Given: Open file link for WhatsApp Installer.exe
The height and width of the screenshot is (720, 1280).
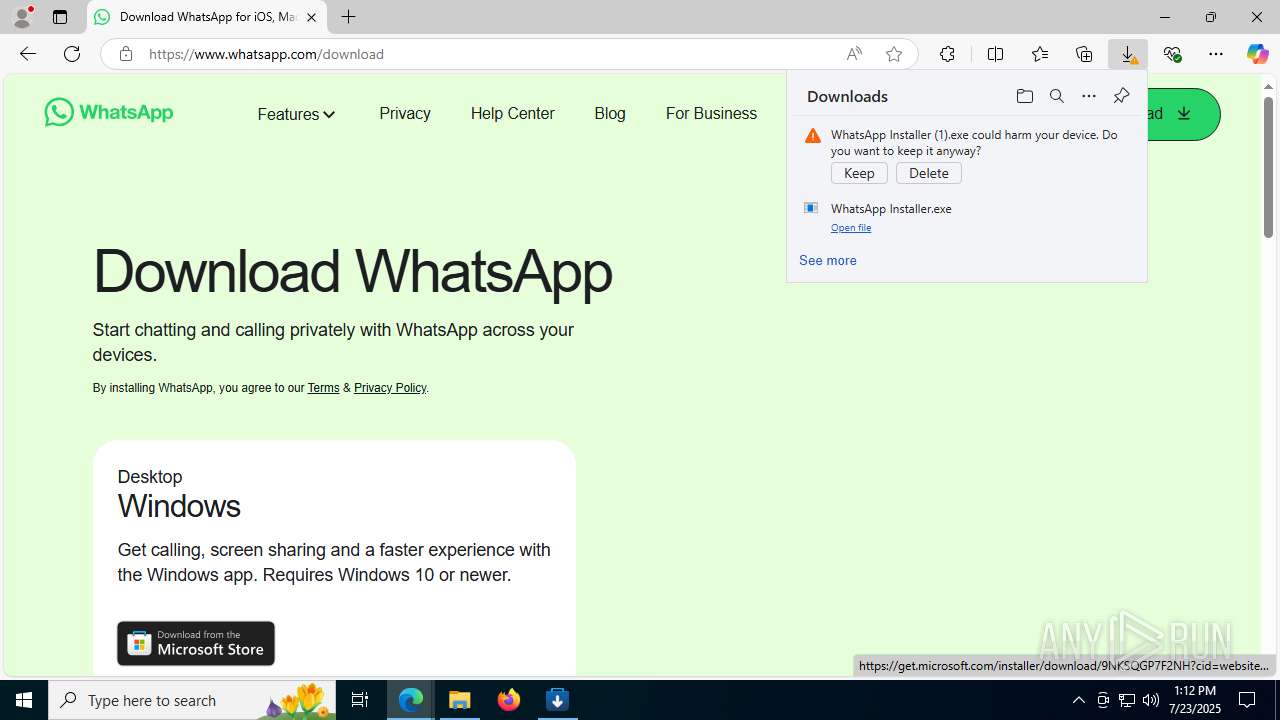Looking at the screenshot, I should pyautogui.click(x=851, y=228).
